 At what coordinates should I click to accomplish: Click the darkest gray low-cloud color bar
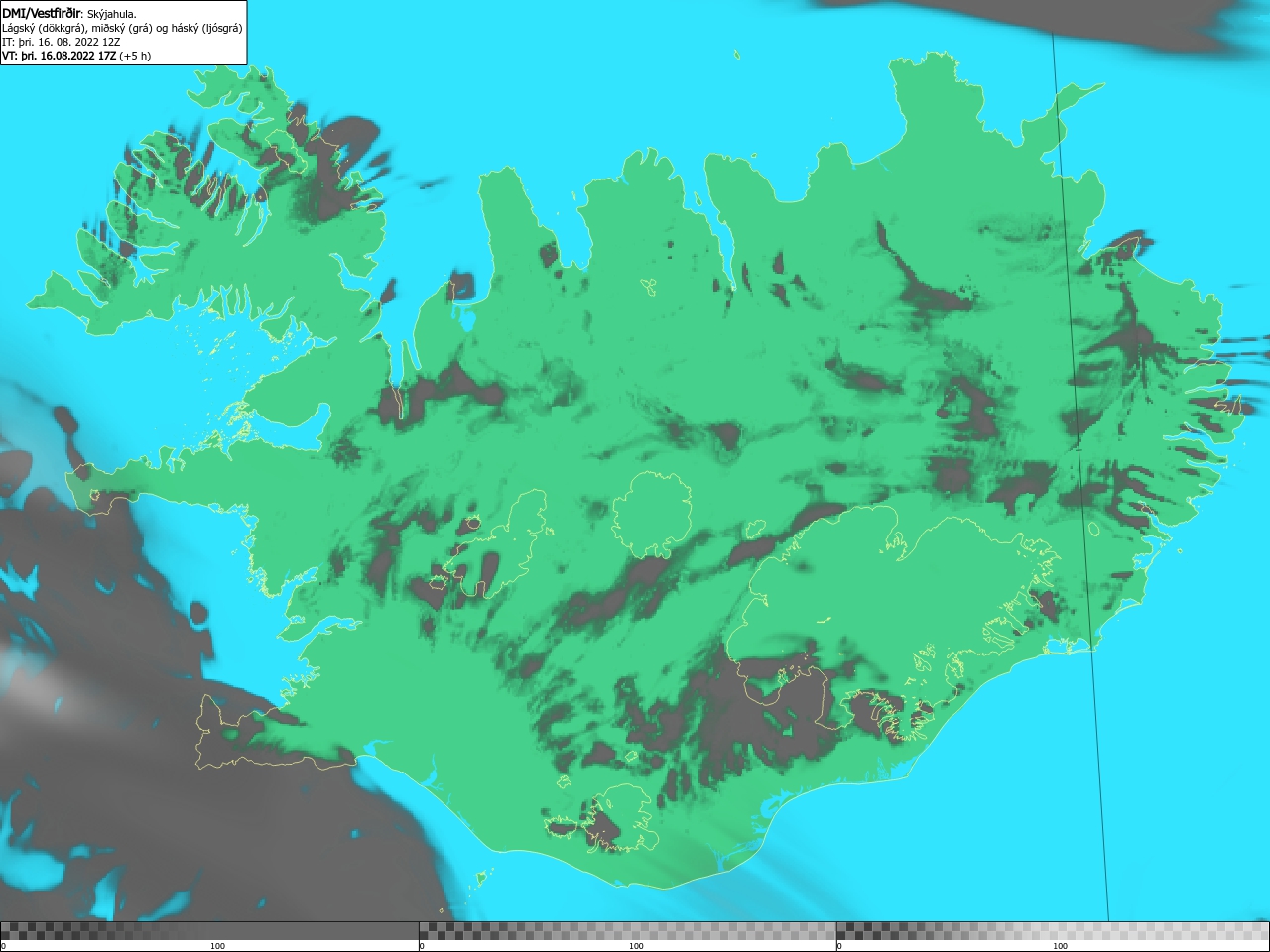pos(209,931)
